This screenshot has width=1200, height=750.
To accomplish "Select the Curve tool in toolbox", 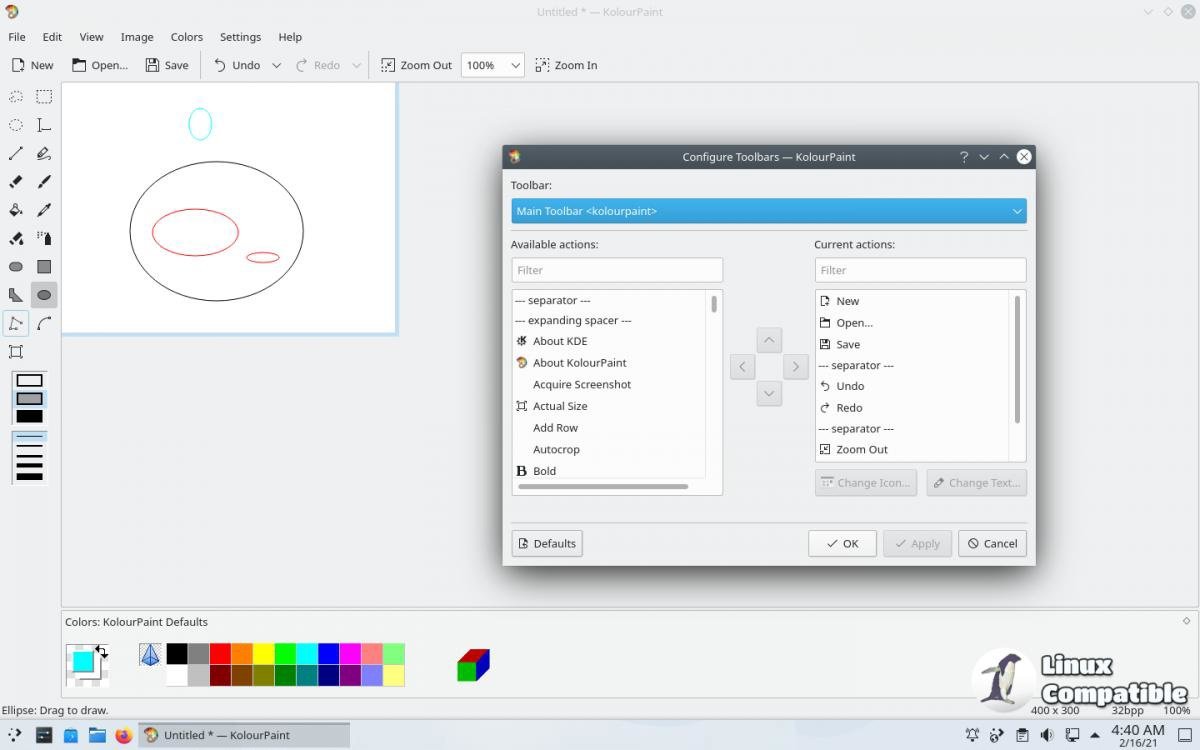I will tap(44, 324).
